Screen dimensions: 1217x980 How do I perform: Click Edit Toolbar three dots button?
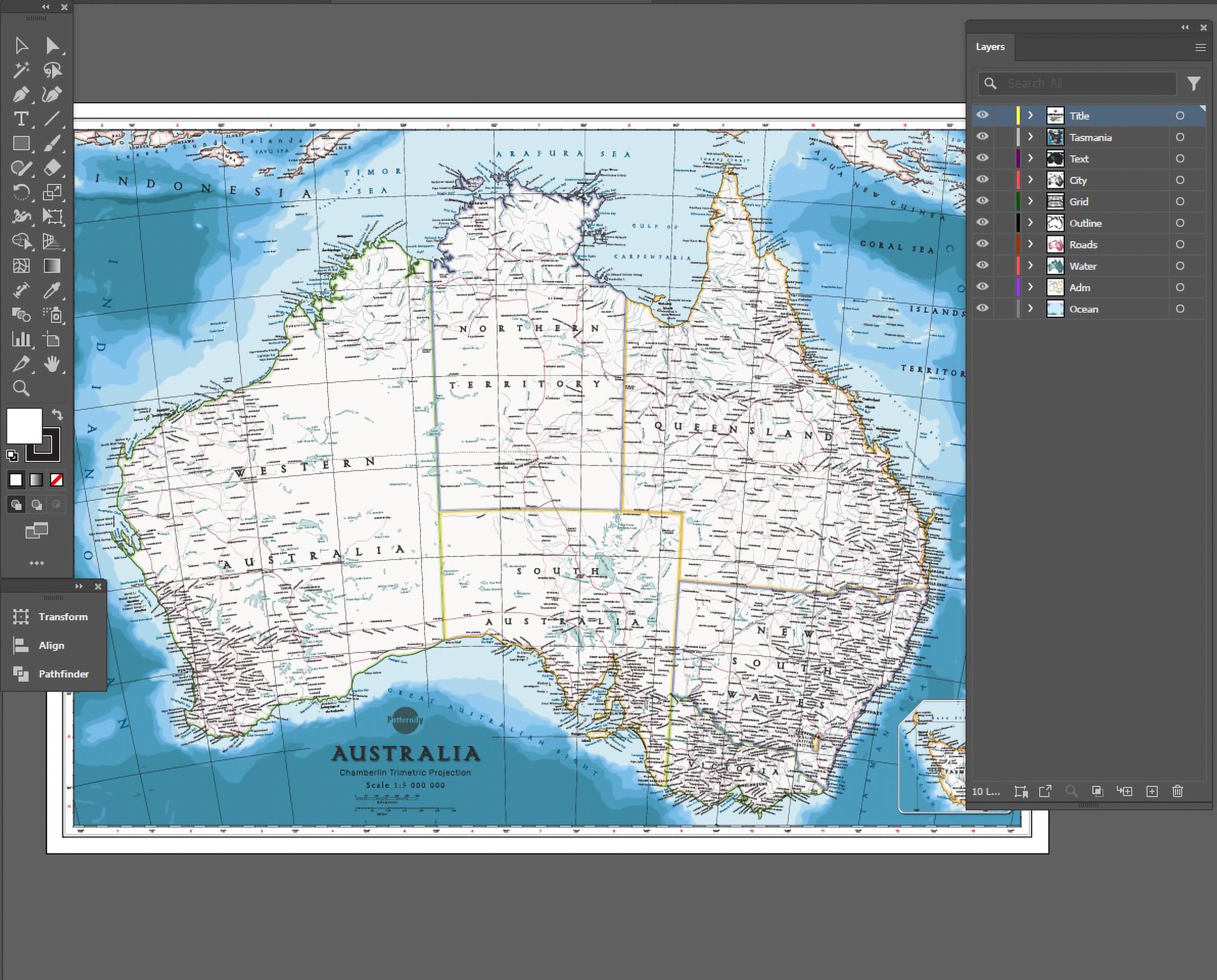coord(37,563)
